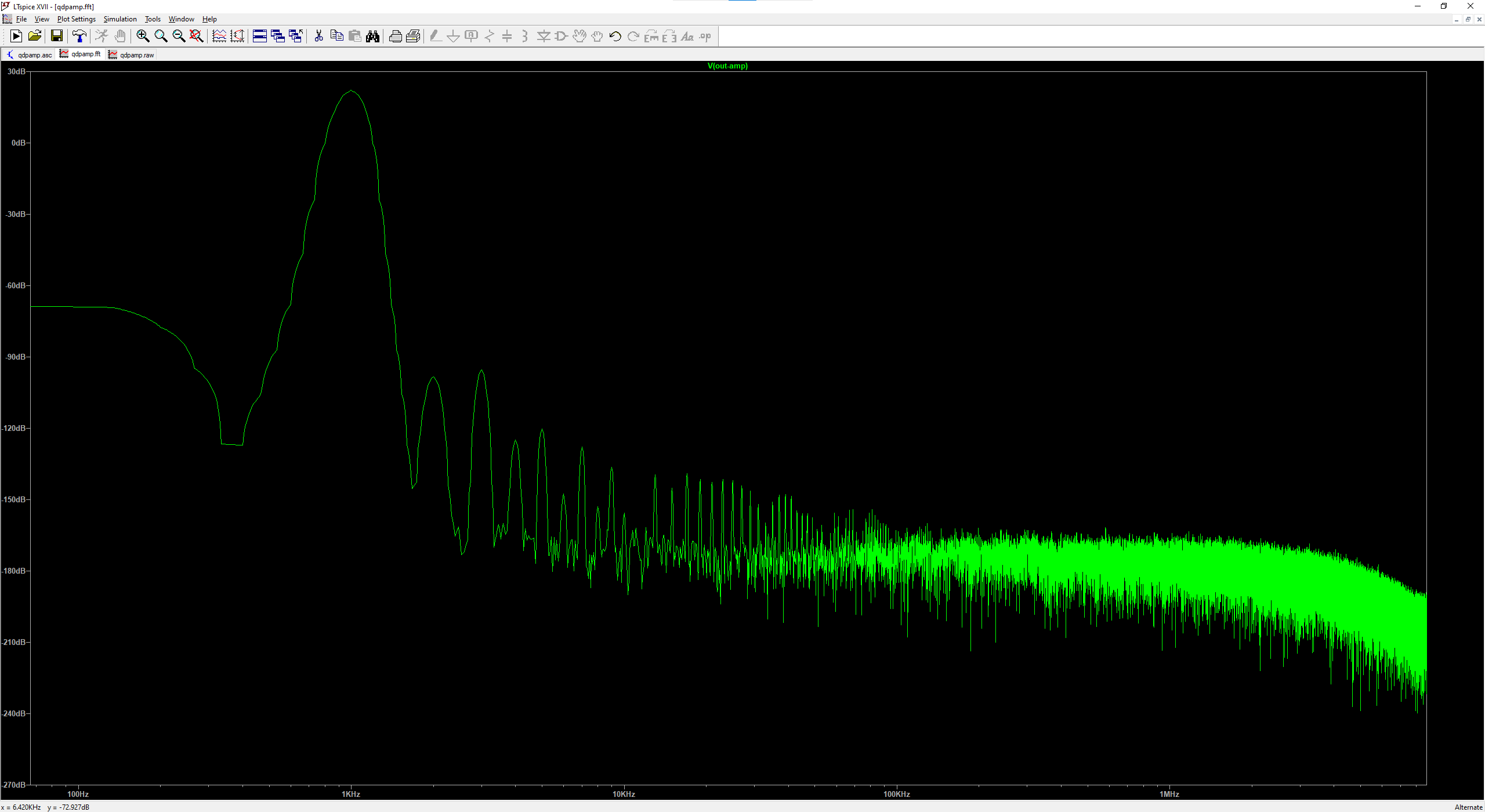This screenshot has height=812, width=1485.
Task: Click the Zoom Full Extents icon
Action: [197, 37]
